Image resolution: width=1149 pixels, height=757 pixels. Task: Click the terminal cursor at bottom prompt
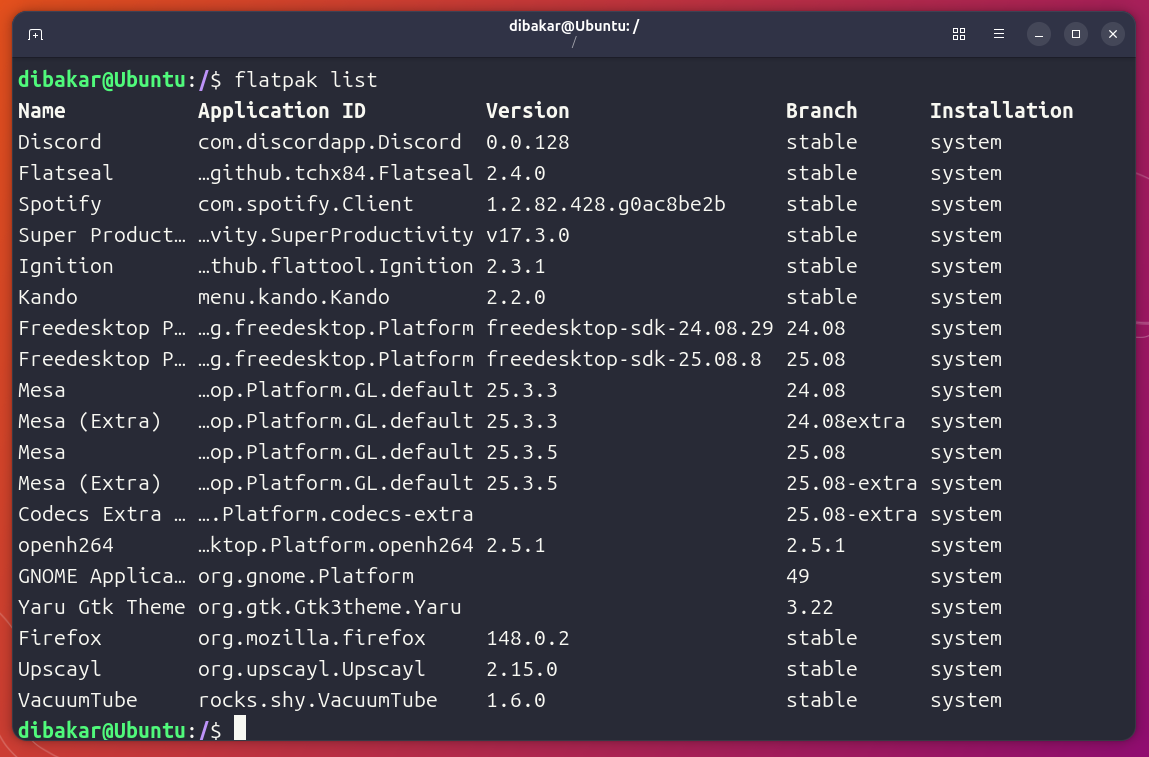240,728
